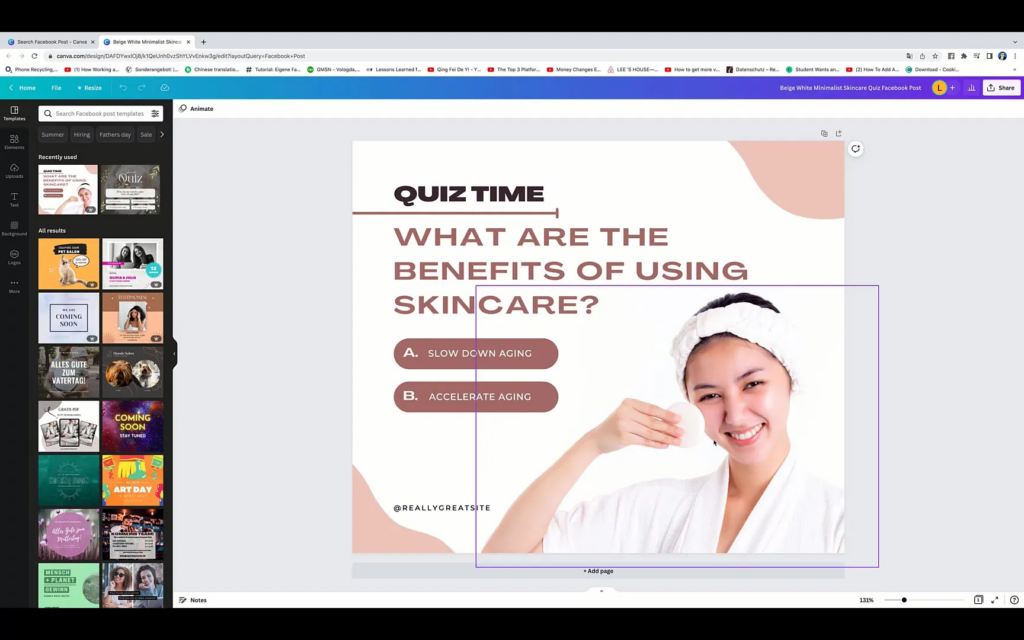Open the search filter options
This screenshot has width=1024, height=640.
coord(155,114)
